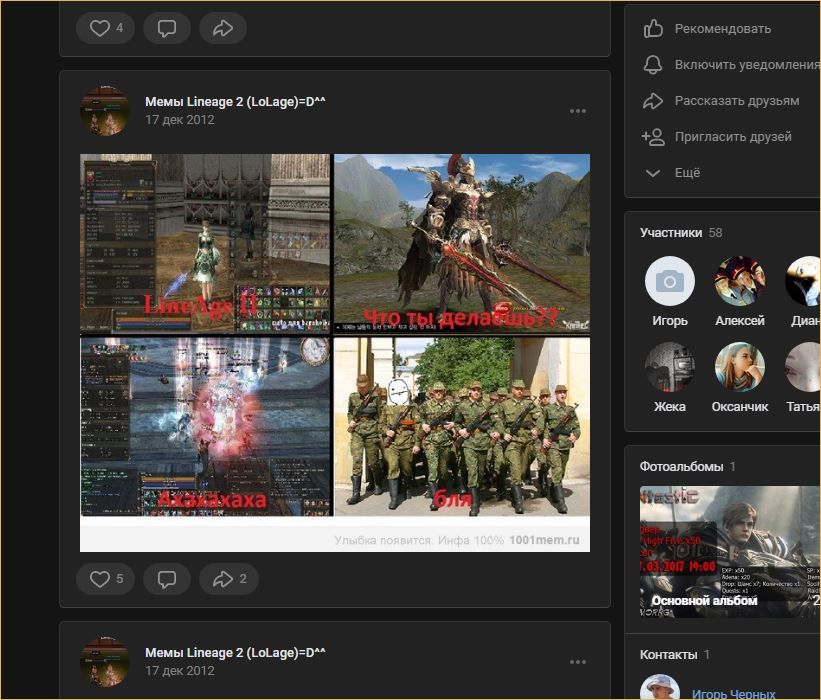
Task: Click the Рассказать друзьям share icon
Action: point(653,101)
